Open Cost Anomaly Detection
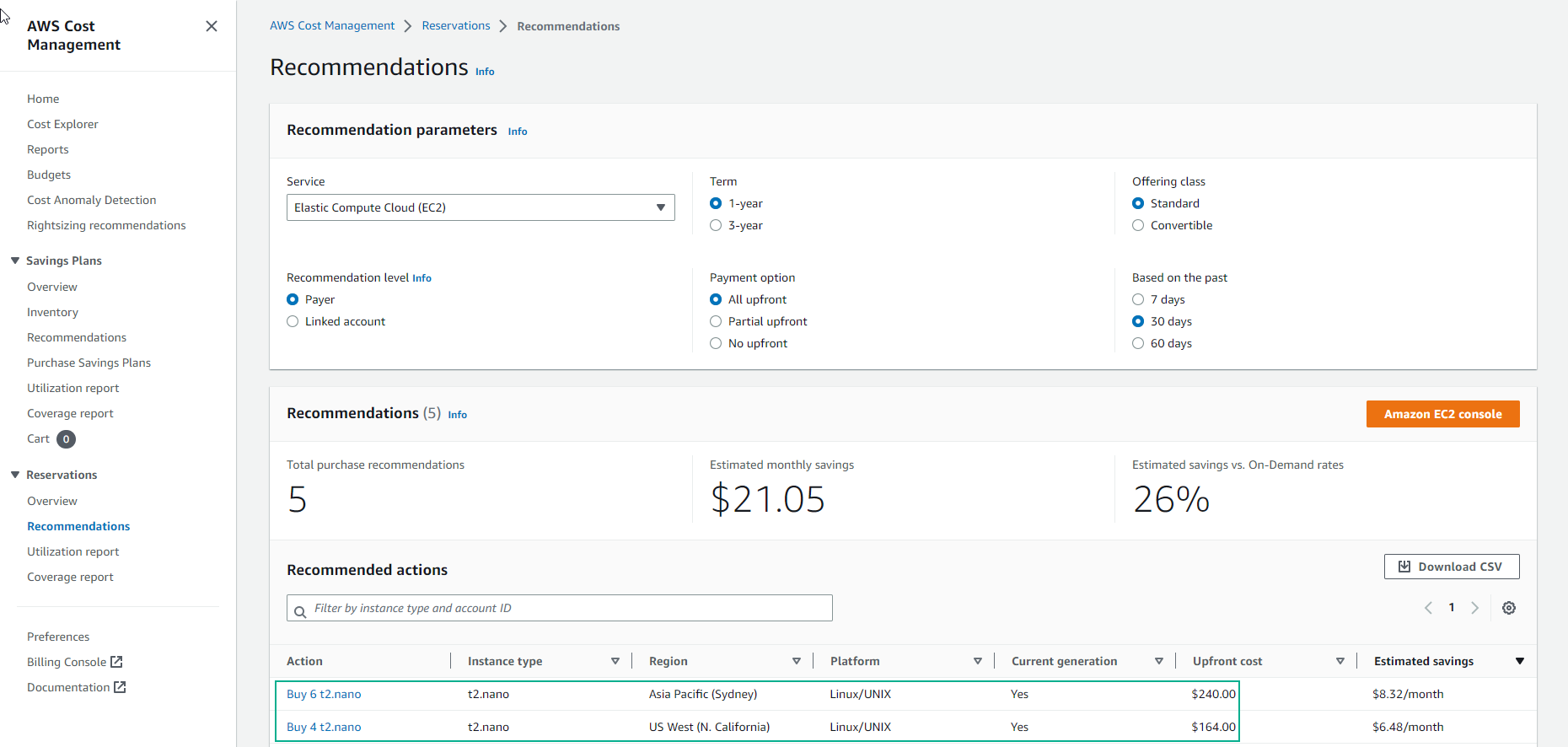Viewport: 1568px width, 747px height. [x=92, y=200]
